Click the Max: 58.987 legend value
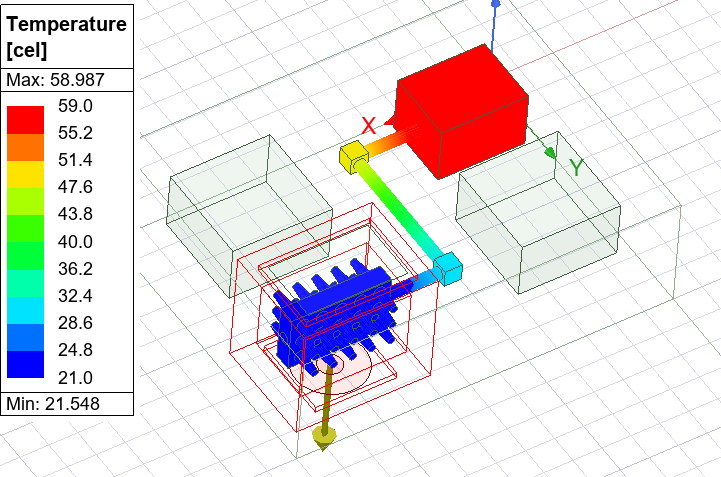721x477 pixels. 55,80
